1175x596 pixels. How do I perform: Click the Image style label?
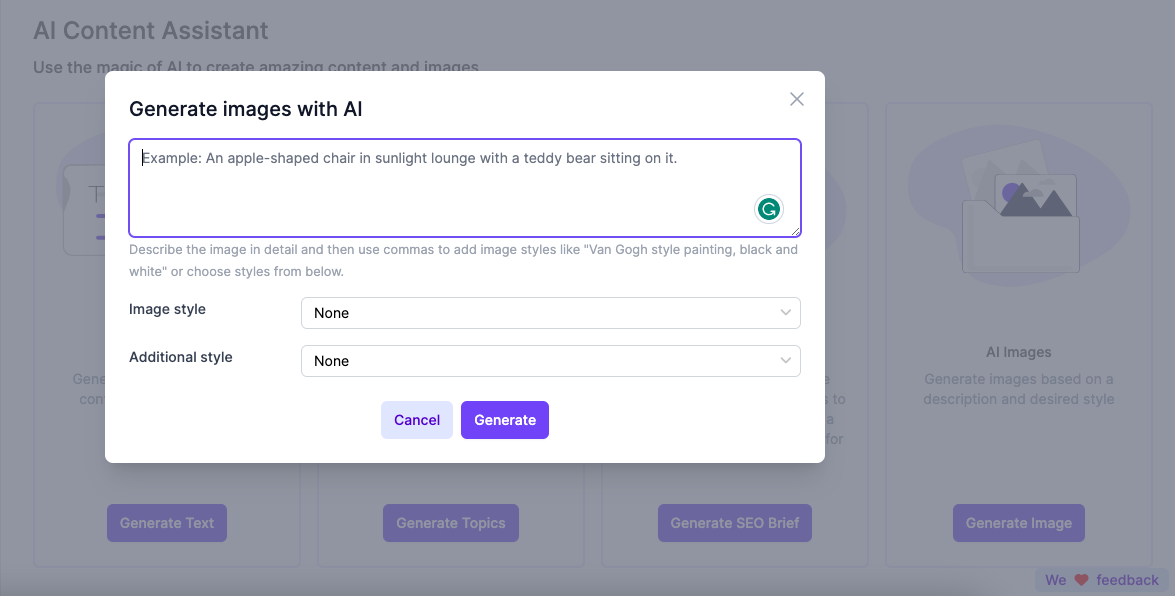click(x=167, y=309)
